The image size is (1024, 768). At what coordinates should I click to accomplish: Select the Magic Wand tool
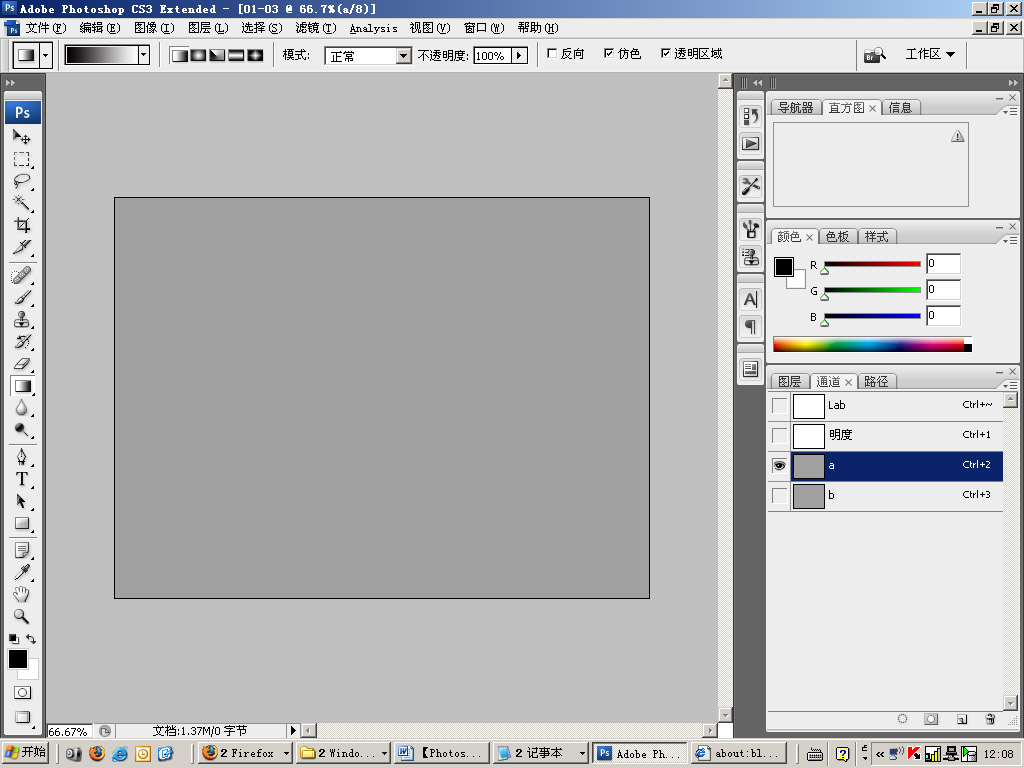pos(22,203)
